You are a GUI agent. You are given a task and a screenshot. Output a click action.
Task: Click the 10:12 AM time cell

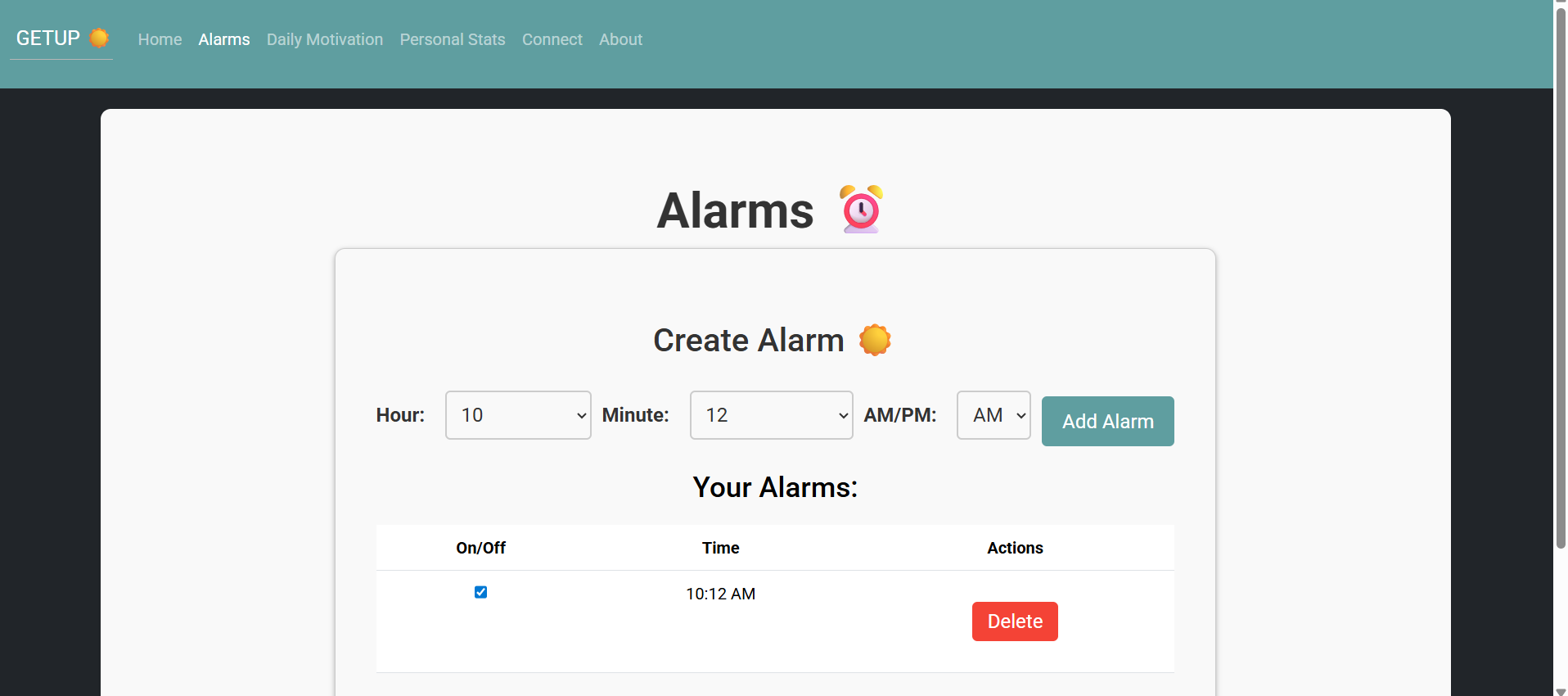pyautogui.click(x=720, y=594)
